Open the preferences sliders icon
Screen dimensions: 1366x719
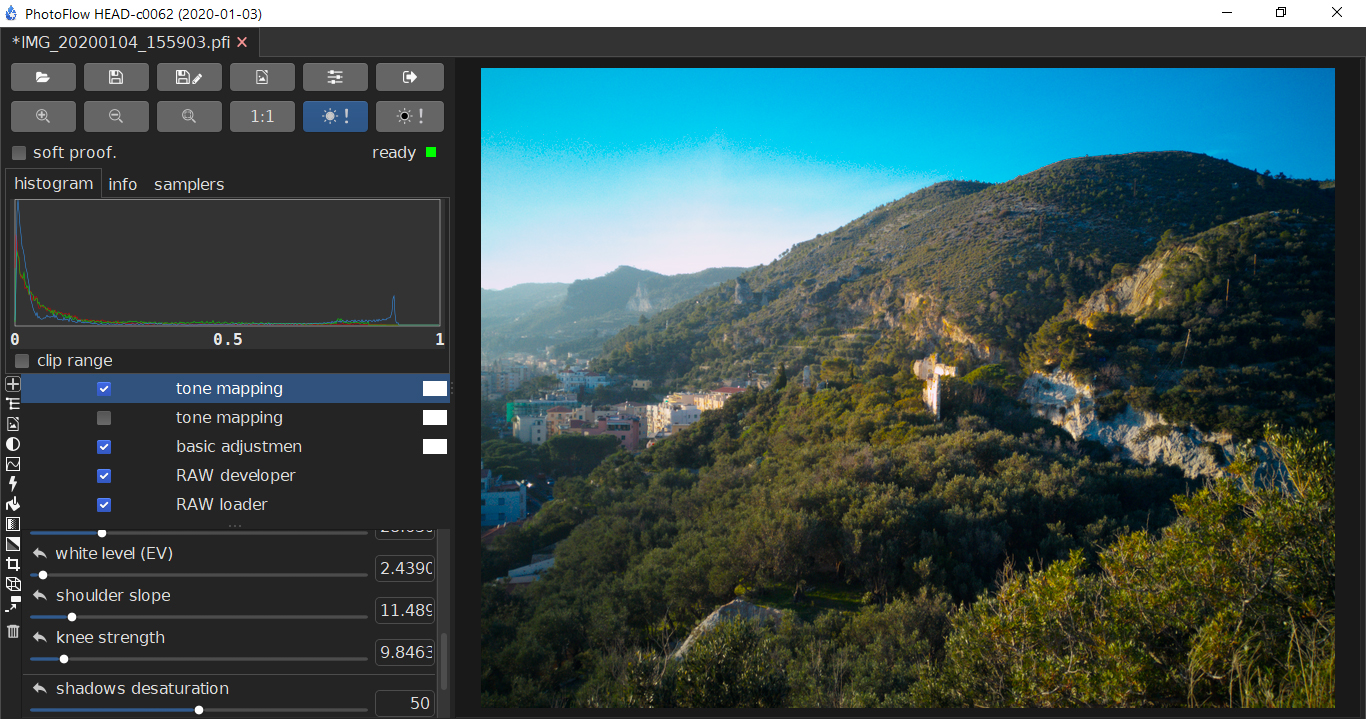coord(335,77)
